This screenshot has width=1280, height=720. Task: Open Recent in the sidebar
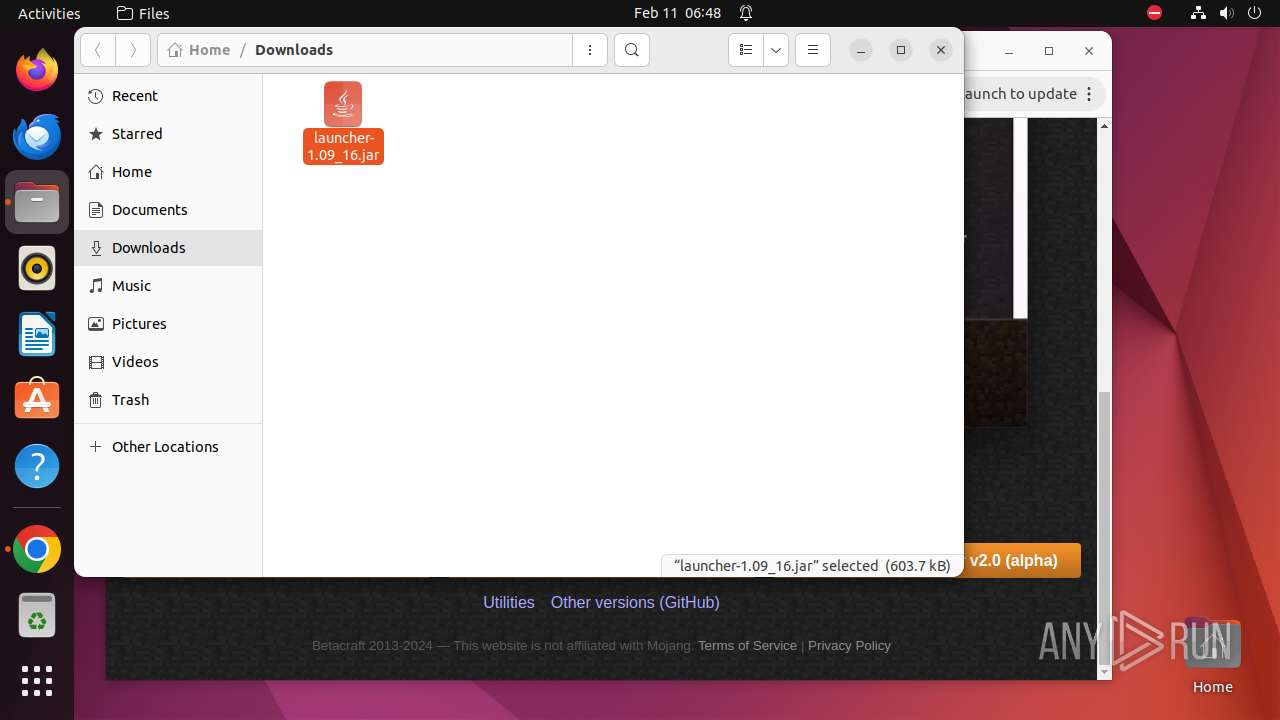click(x=168, y=96)
